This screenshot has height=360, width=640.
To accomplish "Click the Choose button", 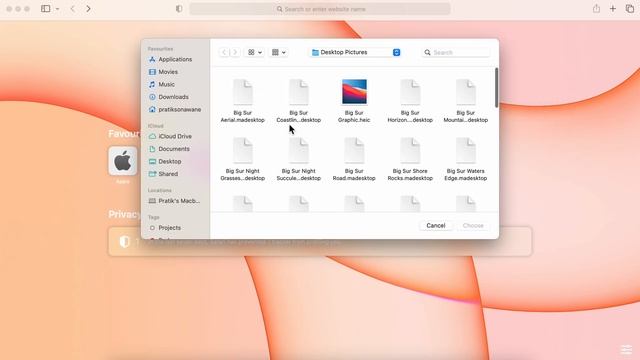I will coord(473,225).
